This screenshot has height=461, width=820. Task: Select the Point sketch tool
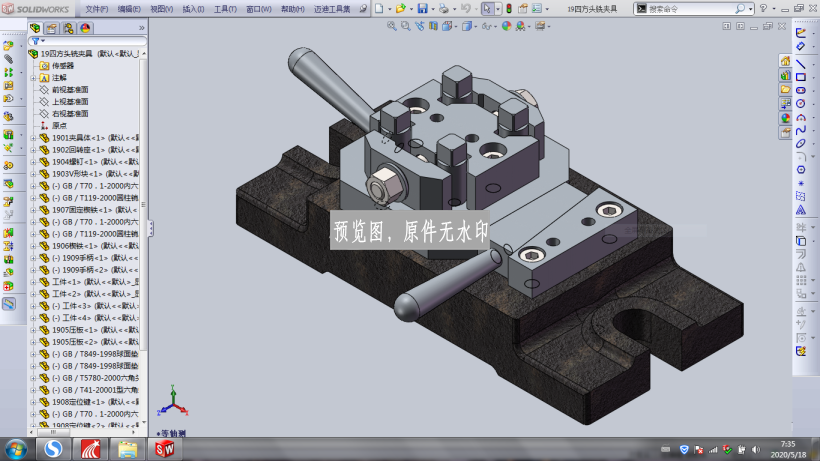pyautogui.click(x=801, y=183)
